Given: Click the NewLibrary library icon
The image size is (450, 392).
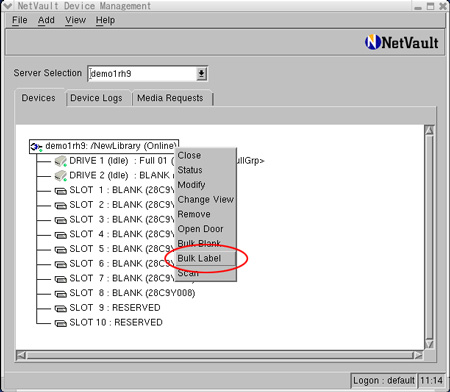Looking at the screenshot, I should click(36, 146).
